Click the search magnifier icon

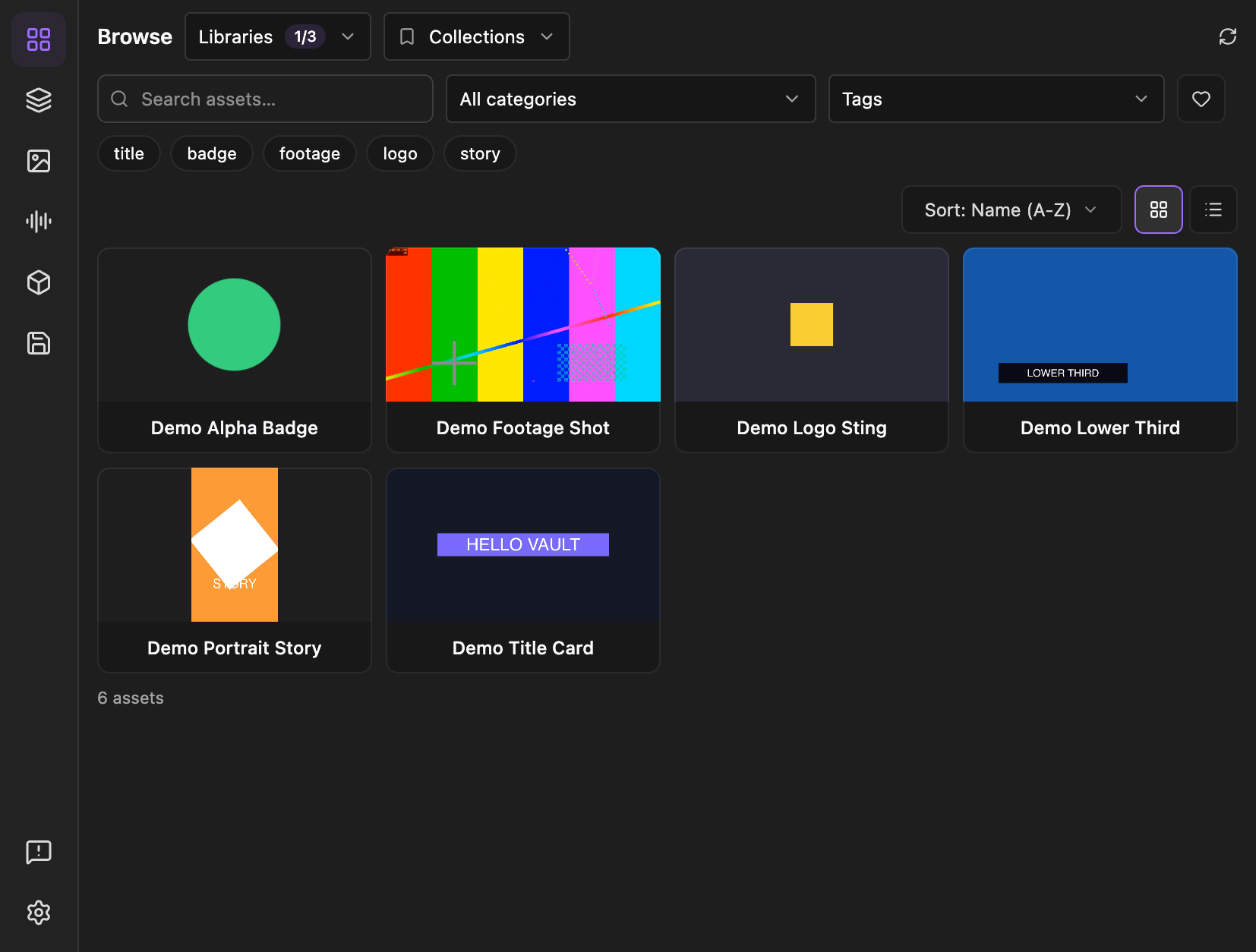tap(119, 99)
